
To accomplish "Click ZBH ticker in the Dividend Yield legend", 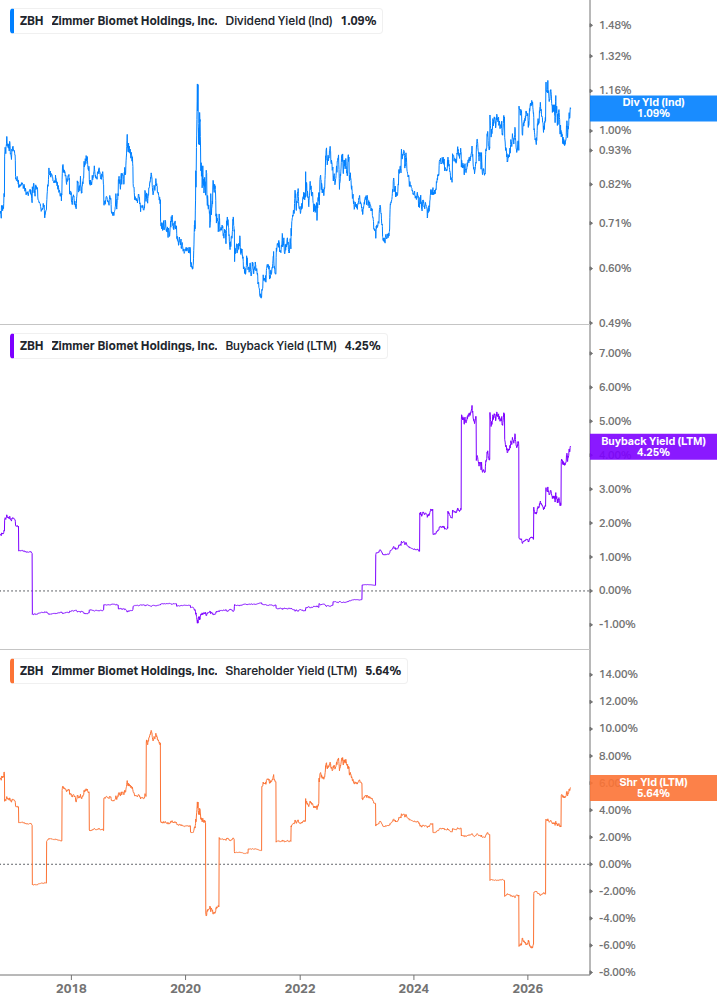I will (x=31, y=21).
